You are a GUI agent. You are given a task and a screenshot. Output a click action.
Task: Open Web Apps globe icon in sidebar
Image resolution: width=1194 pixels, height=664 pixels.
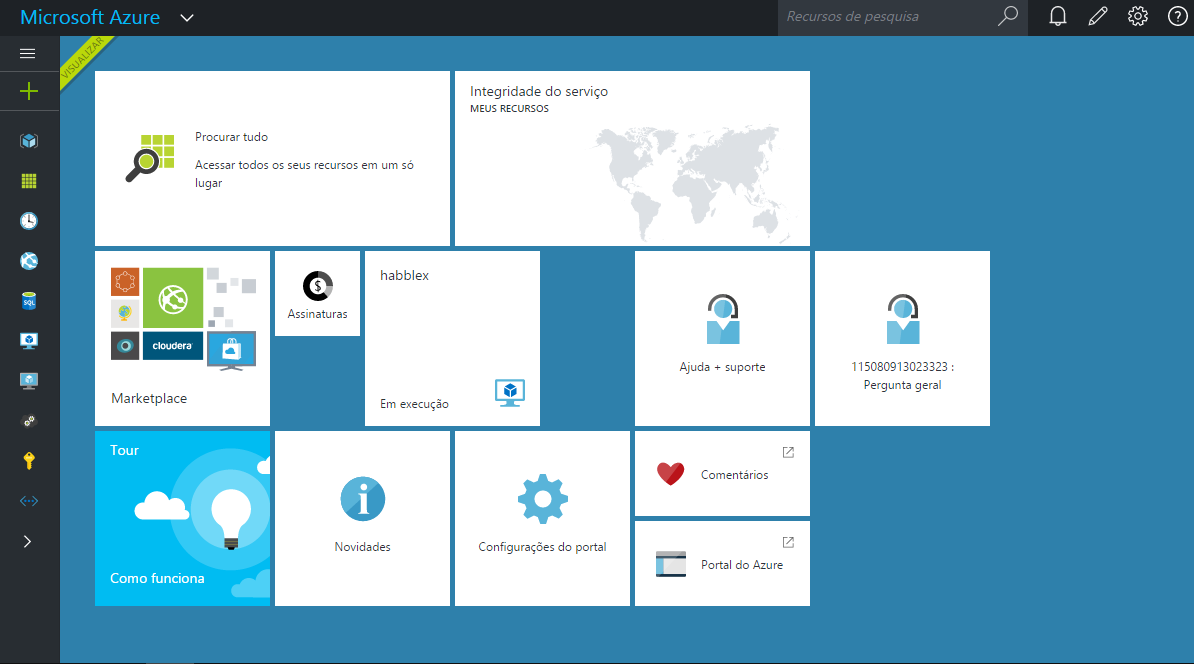click(29, 261)
